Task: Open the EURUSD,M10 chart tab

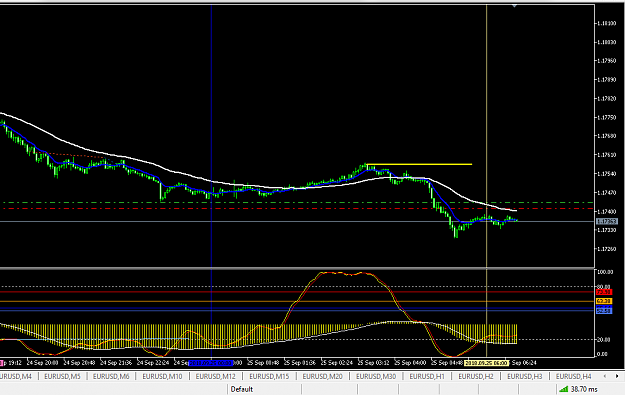Action: [x=162, y=376]
